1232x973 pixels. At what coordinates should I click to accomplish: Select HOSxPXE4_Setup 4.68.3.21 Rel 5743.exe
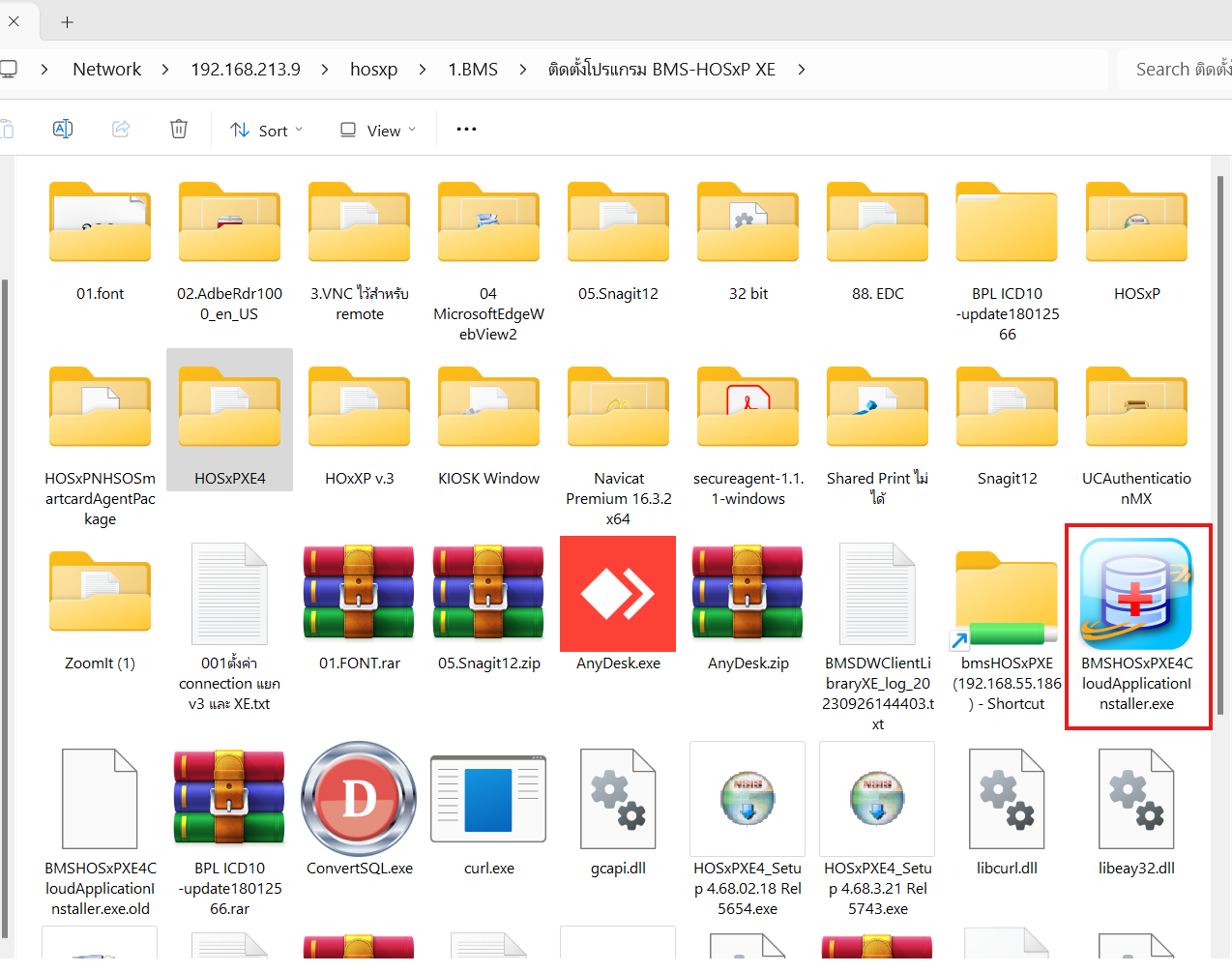(x=878, y=831)
